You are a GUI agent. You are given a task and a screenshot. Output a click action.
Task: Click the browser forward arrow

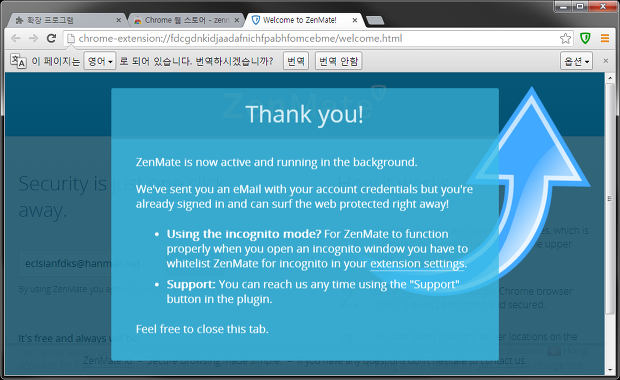(x=33, y=38)
